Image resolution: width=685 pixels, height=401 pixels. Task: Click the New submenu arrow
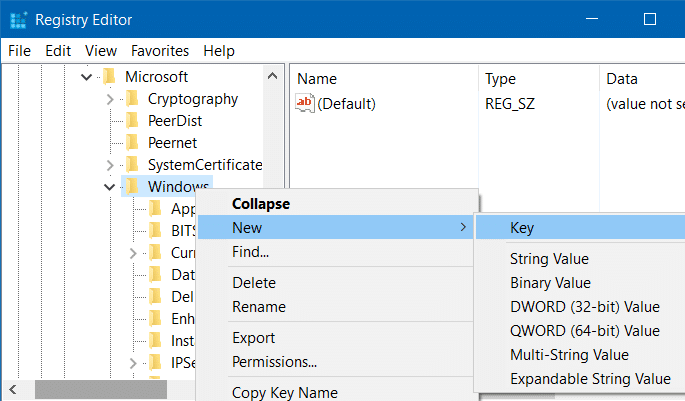coord(463,227)
